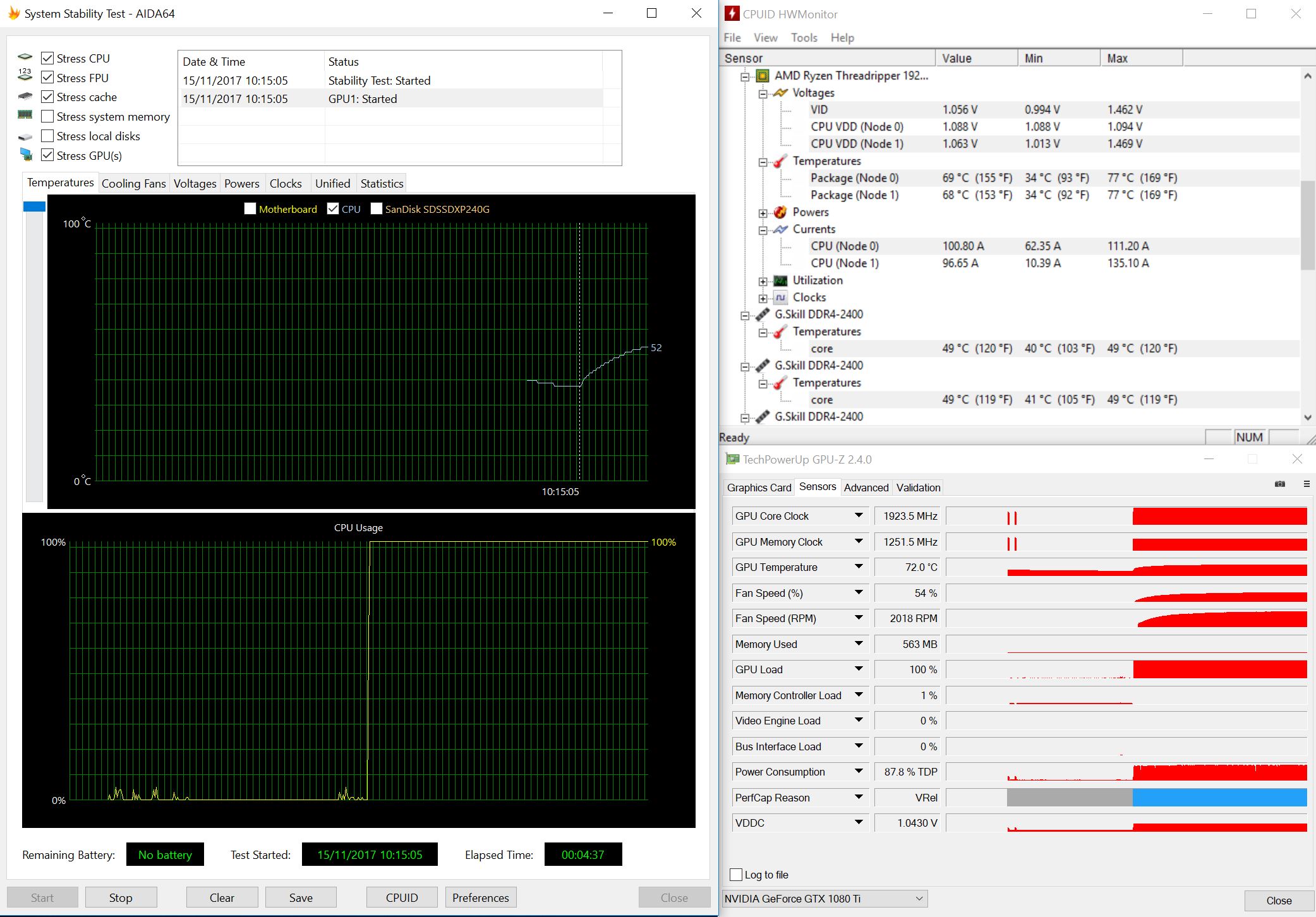
Task: Open the Tools menu in HWMonitor
Action: 804,38
